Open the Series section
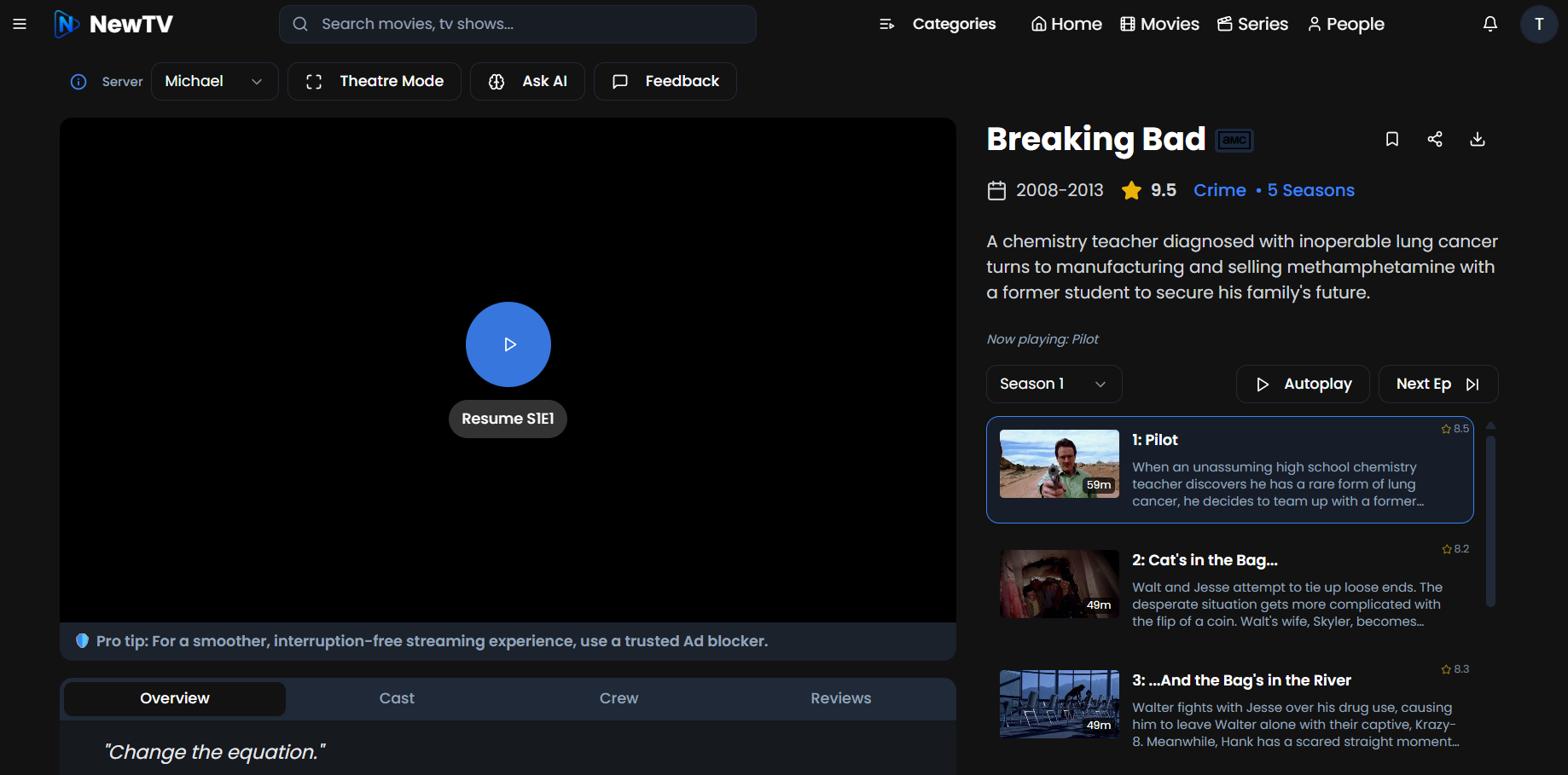1568x775 pixels. pyautogui.click(x=1252, y=24)
